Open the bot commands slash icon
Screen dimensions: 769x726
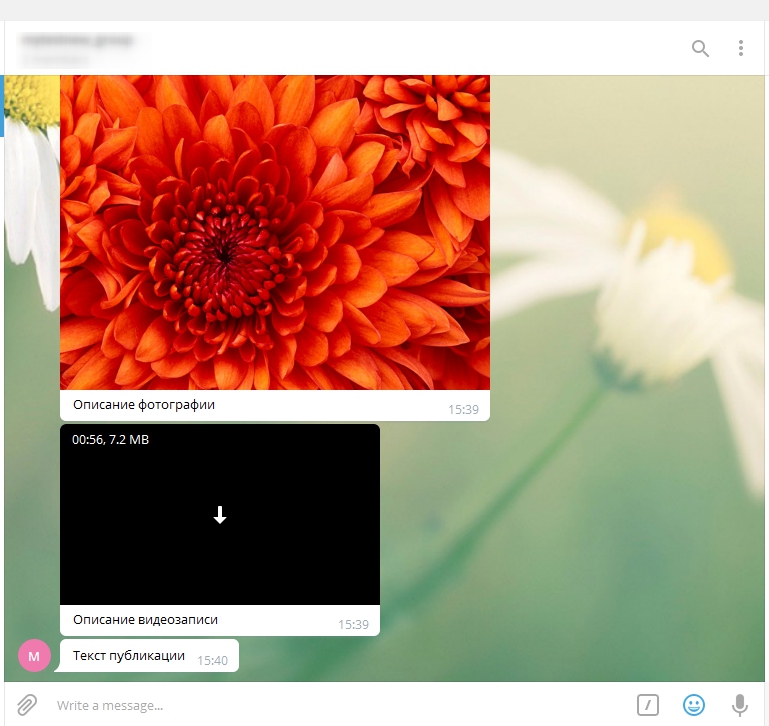tap(648, 705)
